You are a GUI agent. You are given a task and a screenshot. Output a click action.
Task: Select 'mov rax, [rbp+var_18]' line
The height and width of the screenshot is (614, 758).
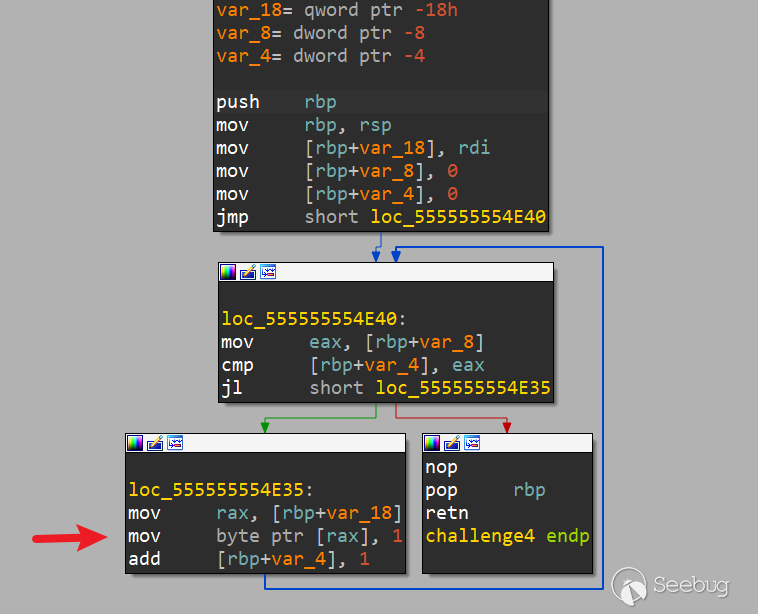click(265, 513)
